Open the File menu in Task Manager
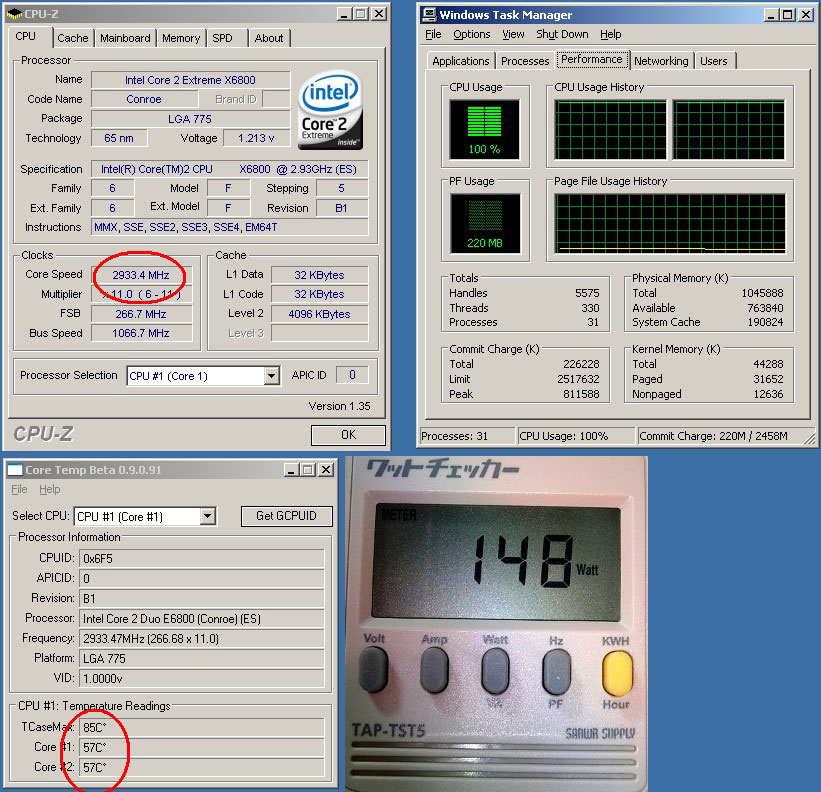The width and height of the screenshot is (821, 792). (433, 35)
